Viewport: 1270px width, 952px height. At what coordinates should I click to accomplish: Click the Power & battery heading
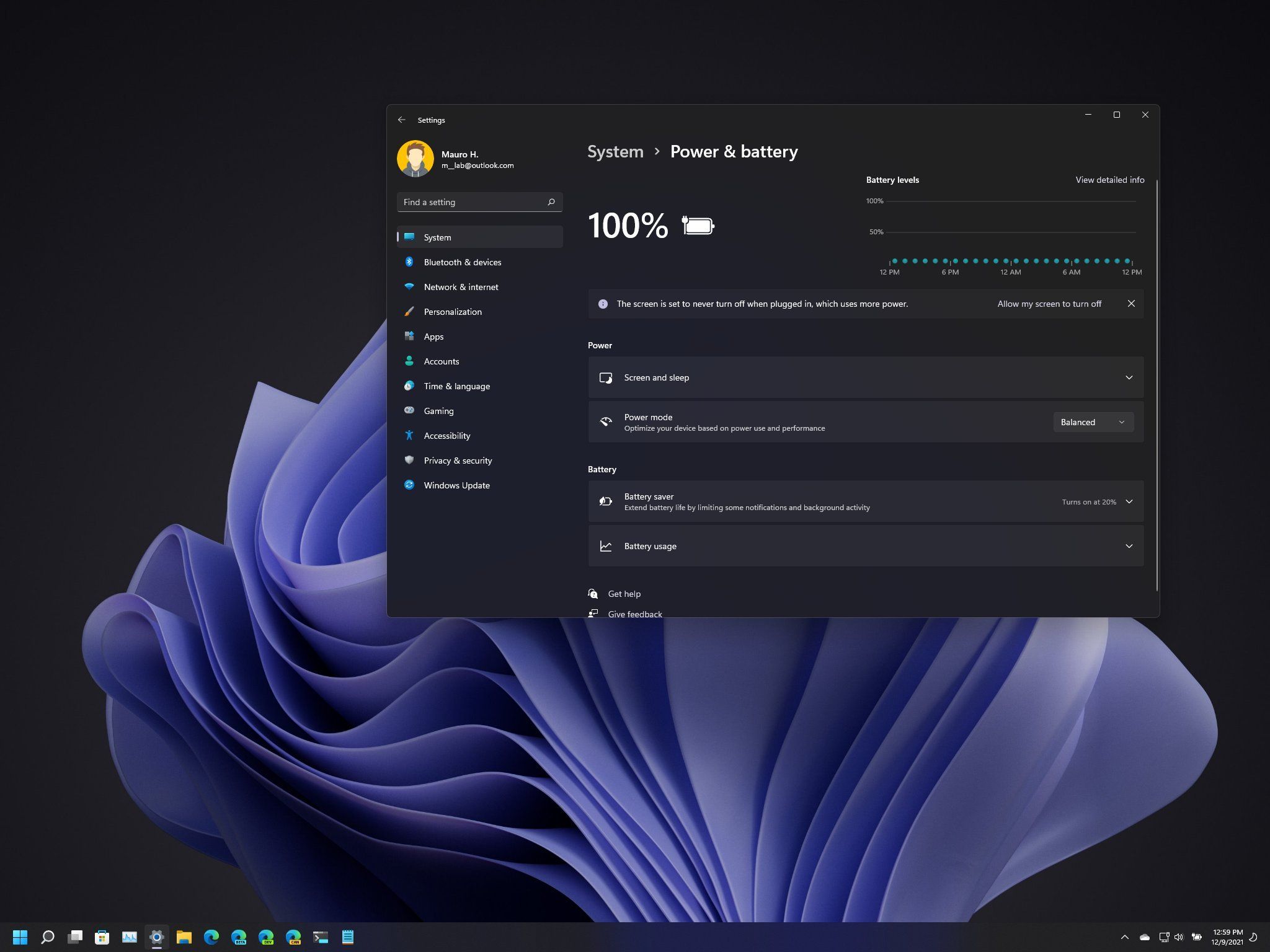point(734,151)
